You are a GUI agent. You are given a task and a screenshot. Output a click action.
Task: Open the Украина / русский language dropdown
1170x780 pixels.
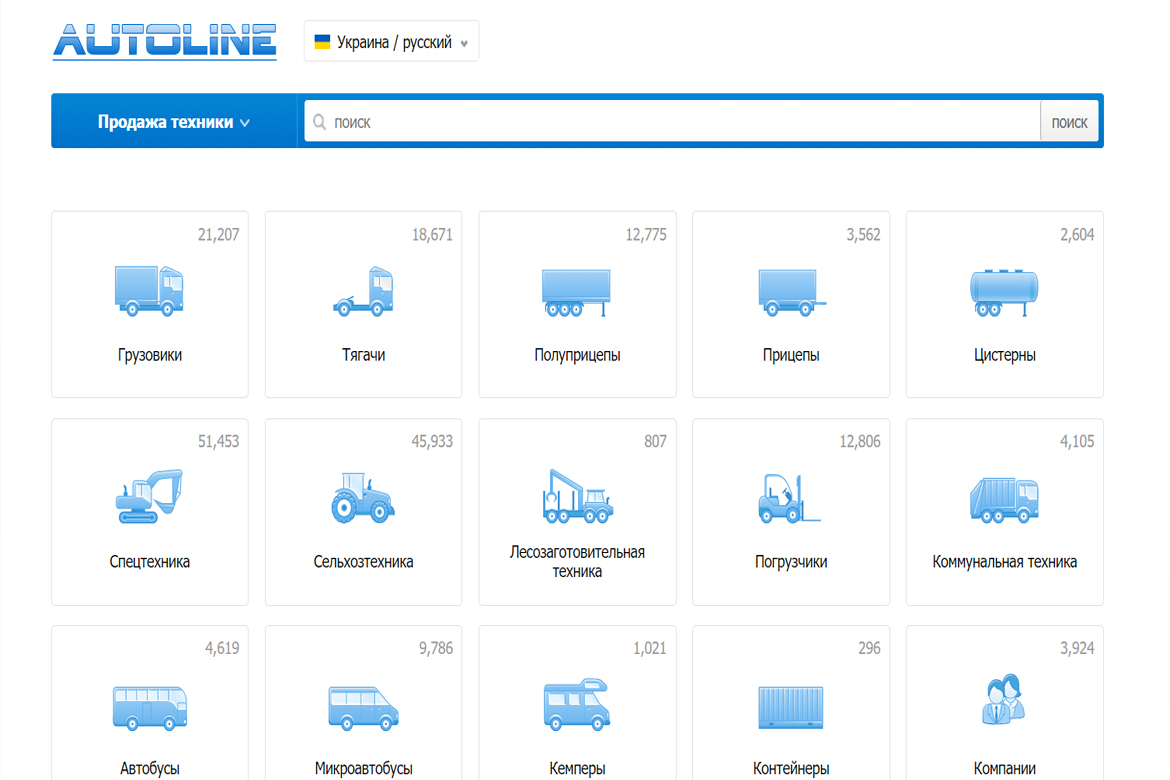[391, 42]
